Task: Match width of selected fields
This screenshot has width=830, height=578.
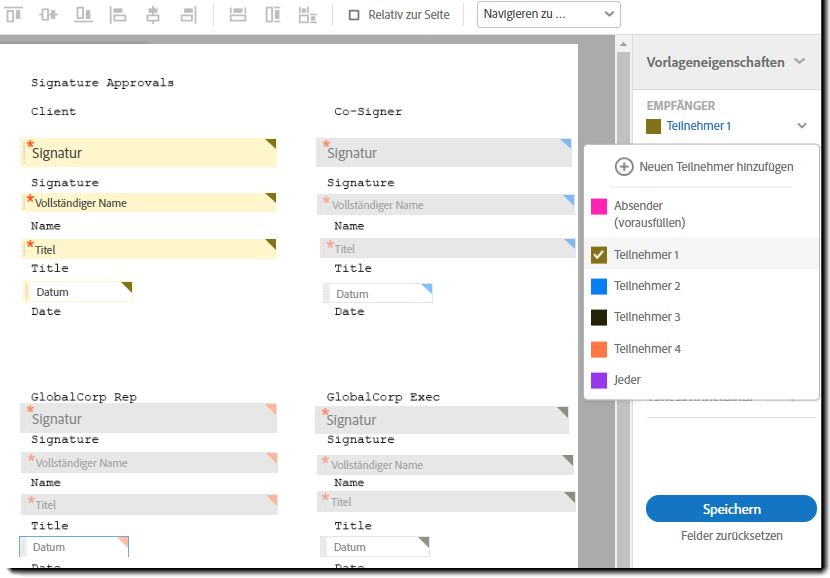Action: [238, 14]
